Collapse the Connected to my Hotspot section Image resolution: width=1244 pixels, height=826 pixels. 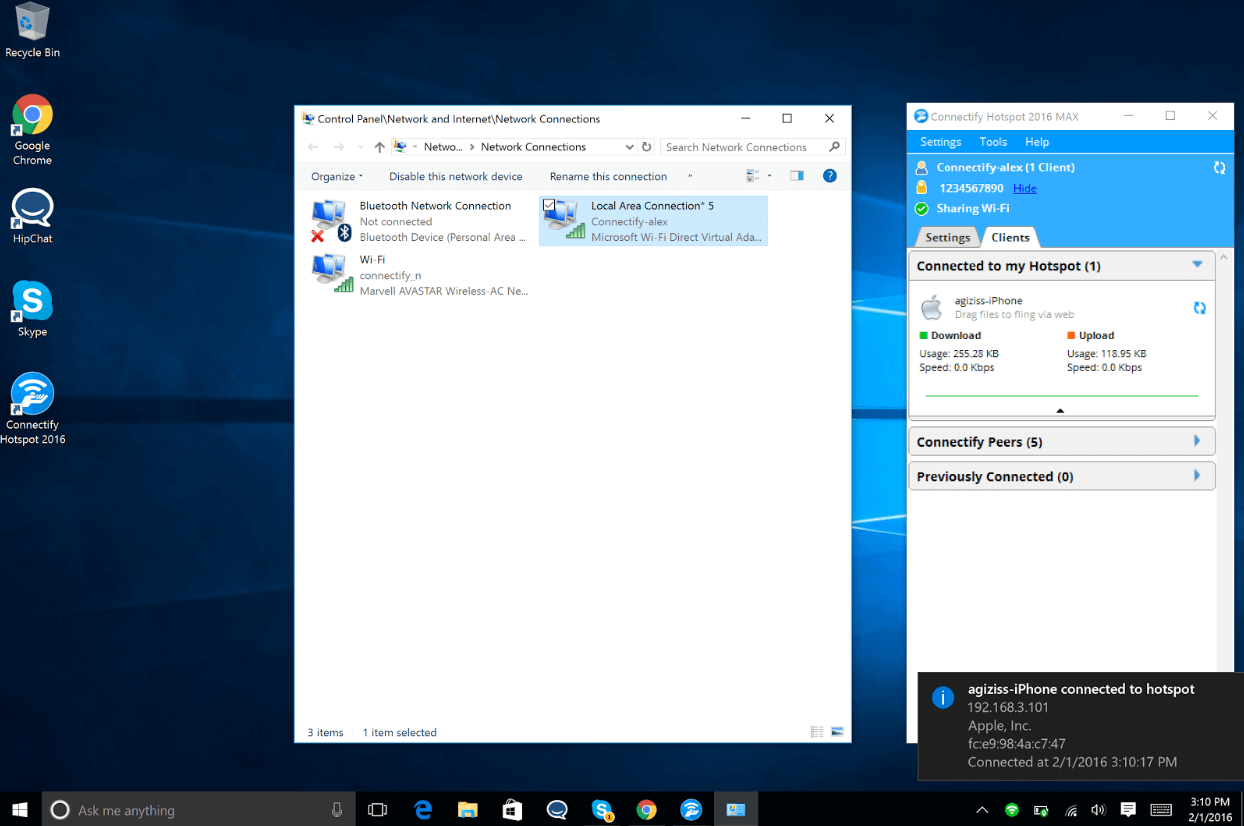(1197, 265)
